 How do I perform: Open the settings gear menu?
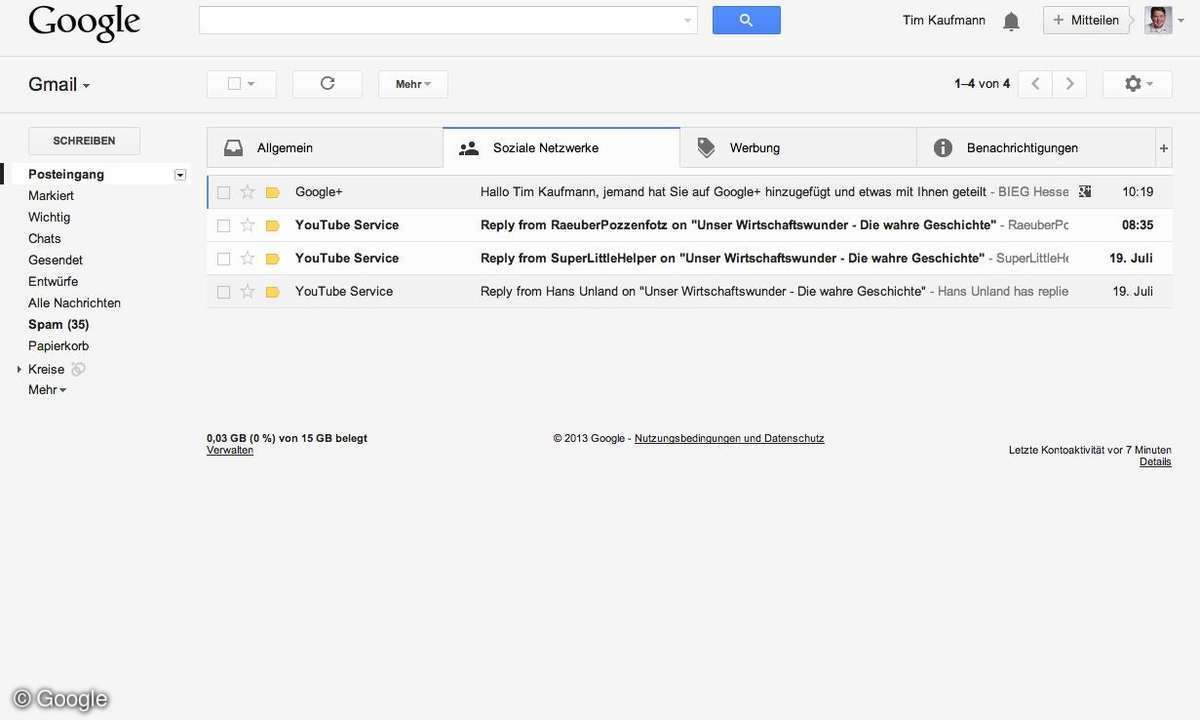point(1138,84)
